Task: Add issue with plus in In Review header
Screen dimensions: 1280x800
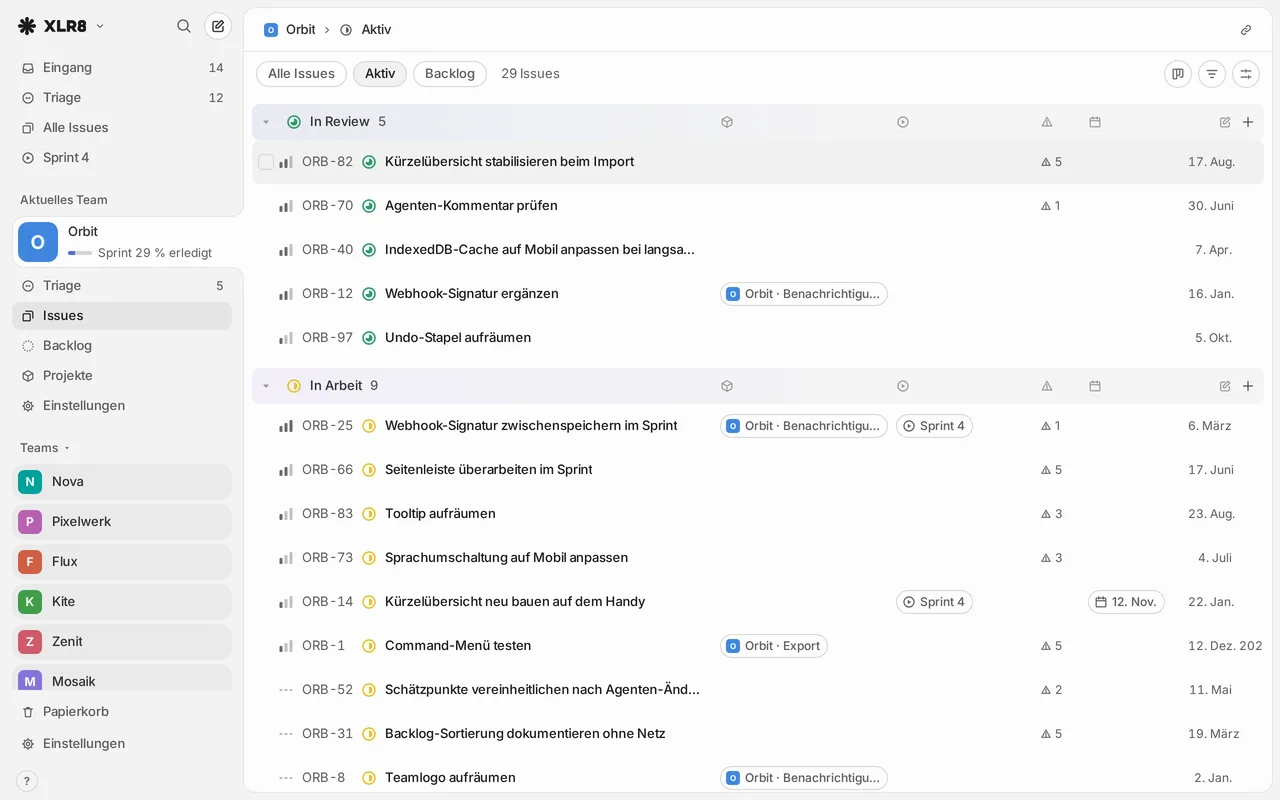Action: 1248,122
